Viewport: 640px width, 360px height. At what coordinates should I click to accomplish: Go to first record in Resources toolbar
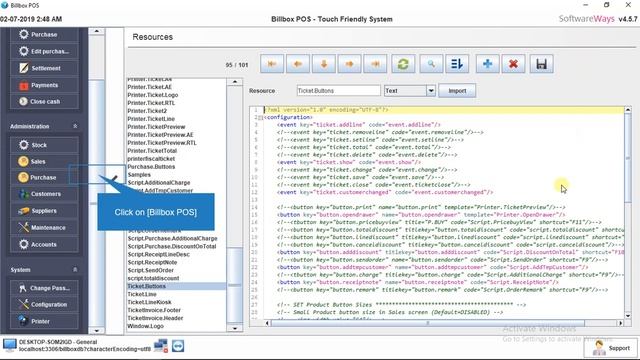[x=272, y=64]
